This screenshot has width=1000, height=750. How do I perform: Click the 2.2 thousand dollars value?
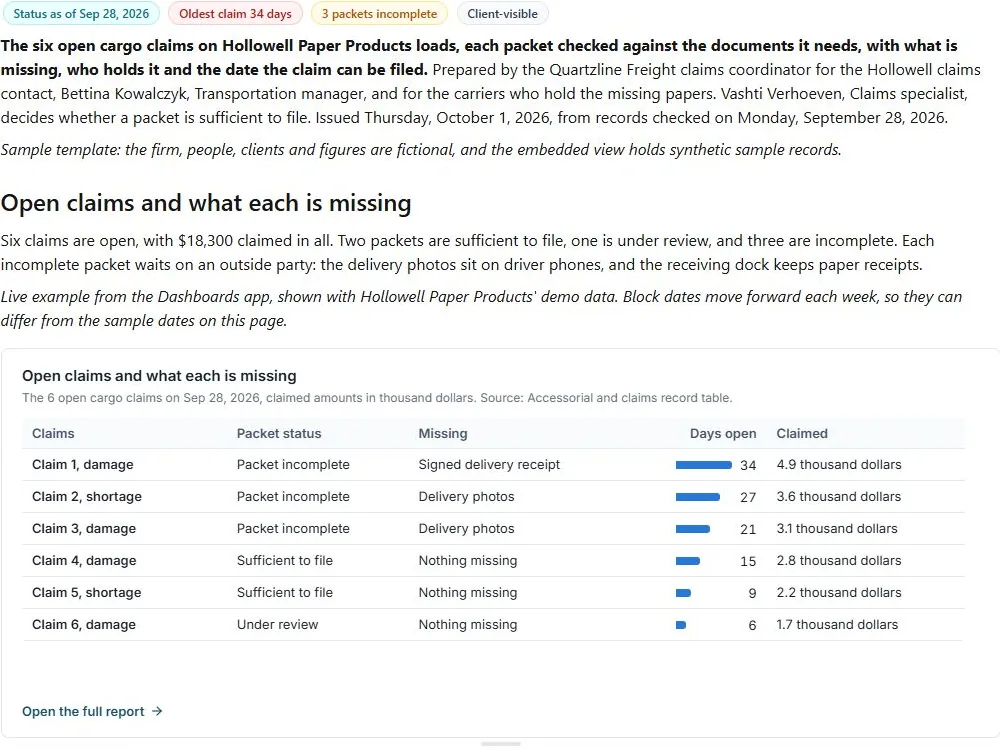point(839,592)
